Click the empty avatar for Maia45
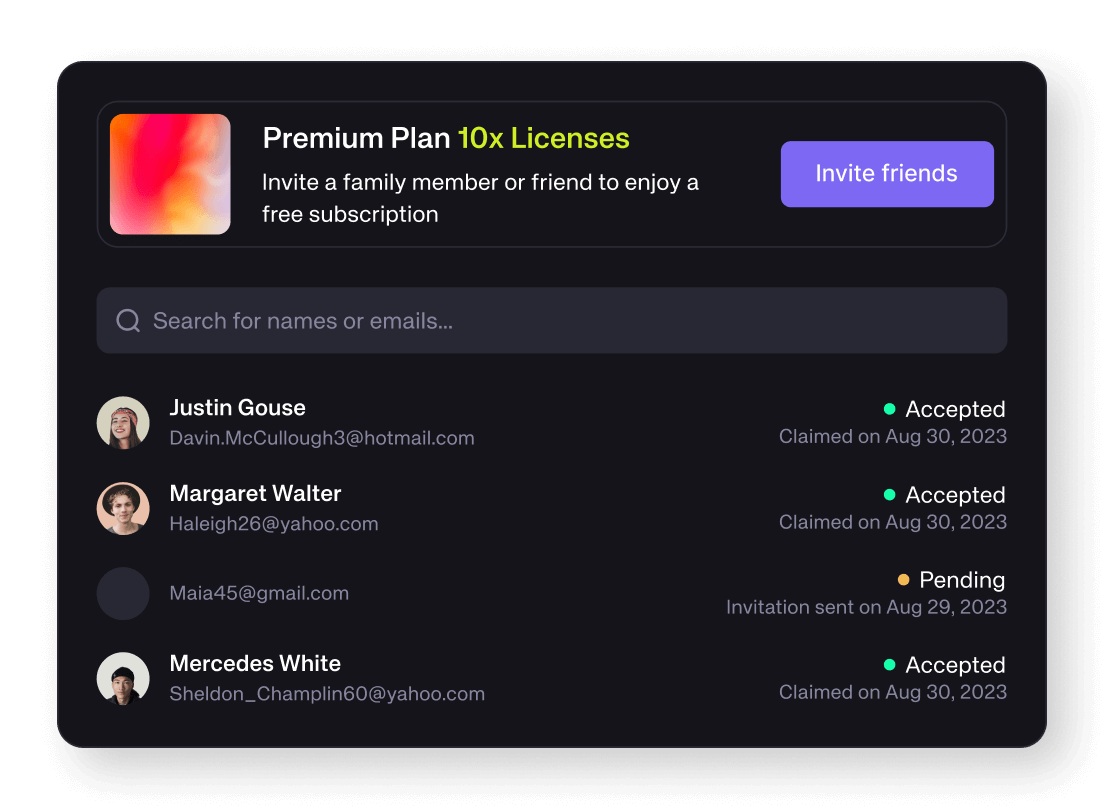The height and width of the screenshot is (810, 1110). 123,593
